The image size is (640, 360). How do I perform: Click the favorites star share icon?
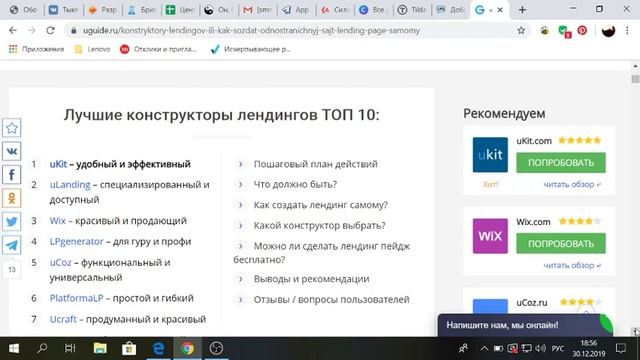(11, 128)
